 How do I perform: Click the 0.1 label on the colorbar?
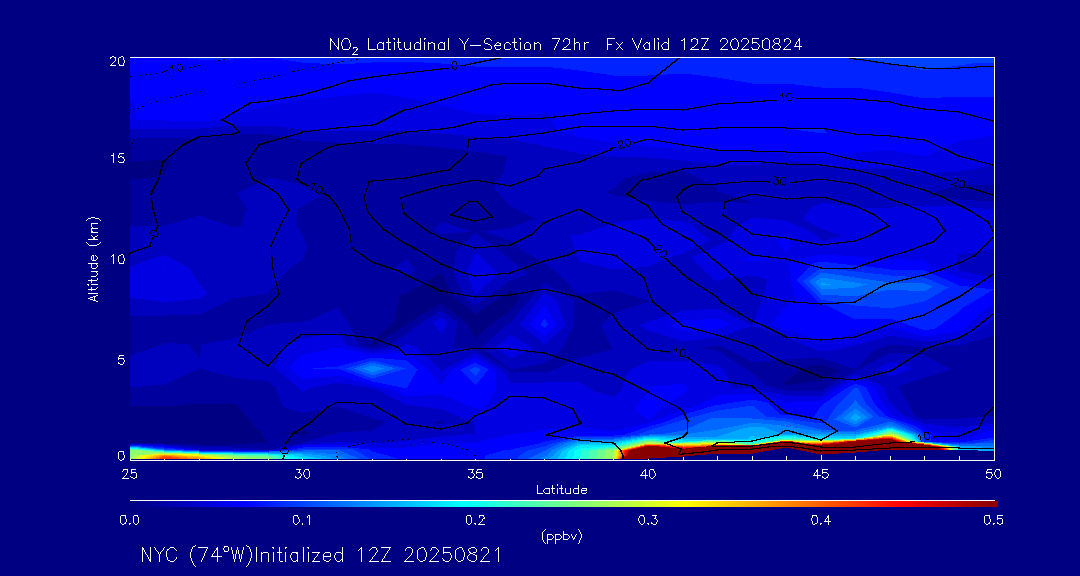pyautogui.click(x=302, y=520)
